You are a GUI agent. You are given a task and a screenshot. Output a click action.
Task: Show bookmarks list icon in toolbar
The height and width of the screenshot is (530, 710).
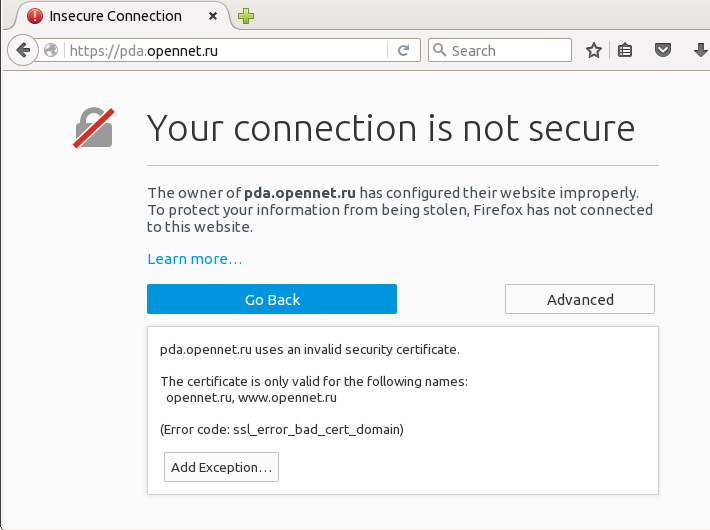pyautogui.click(x=626, y=50)
